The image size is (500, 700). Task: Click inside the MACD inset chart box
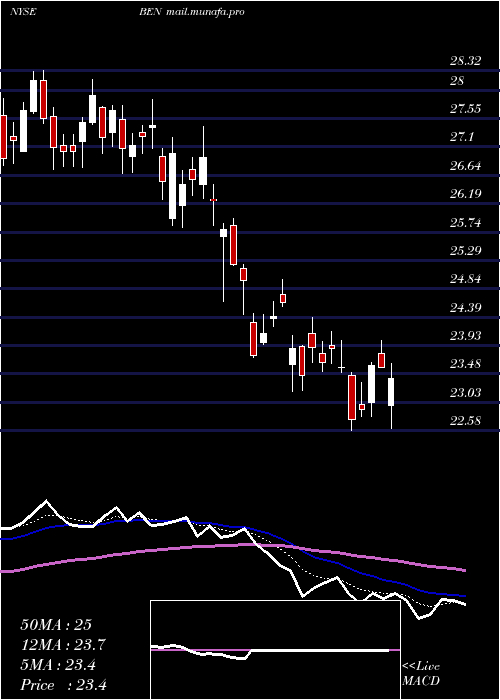[x=275, y=650]
